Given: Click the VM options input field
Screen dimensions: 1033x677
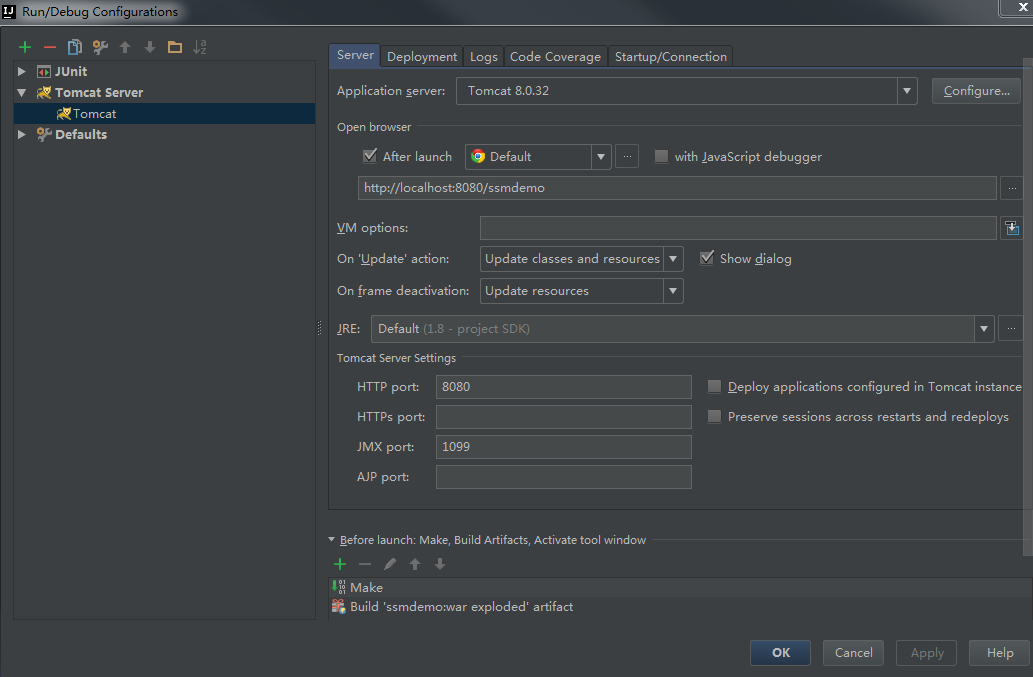Looking at the screenshot, I should coord(738,228).
